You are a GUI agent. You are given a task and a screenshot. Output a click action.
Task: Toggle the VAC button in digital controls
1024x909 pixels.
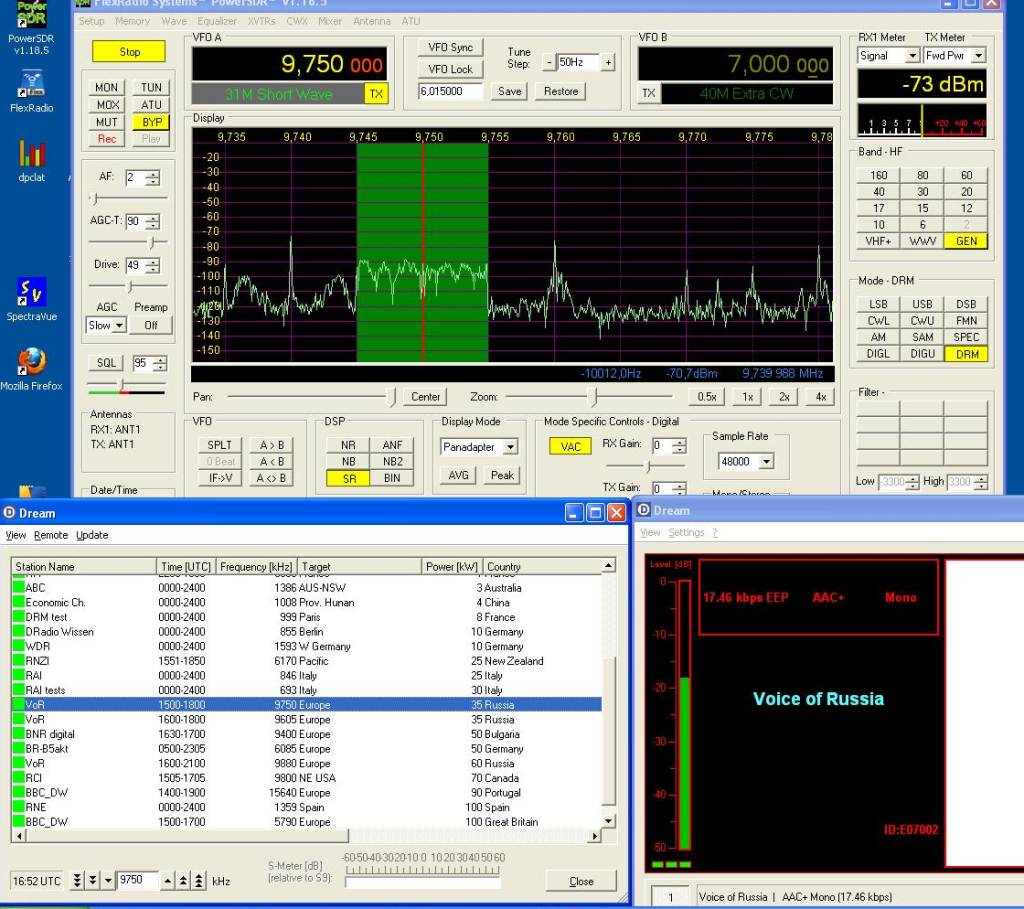[570, 447]
